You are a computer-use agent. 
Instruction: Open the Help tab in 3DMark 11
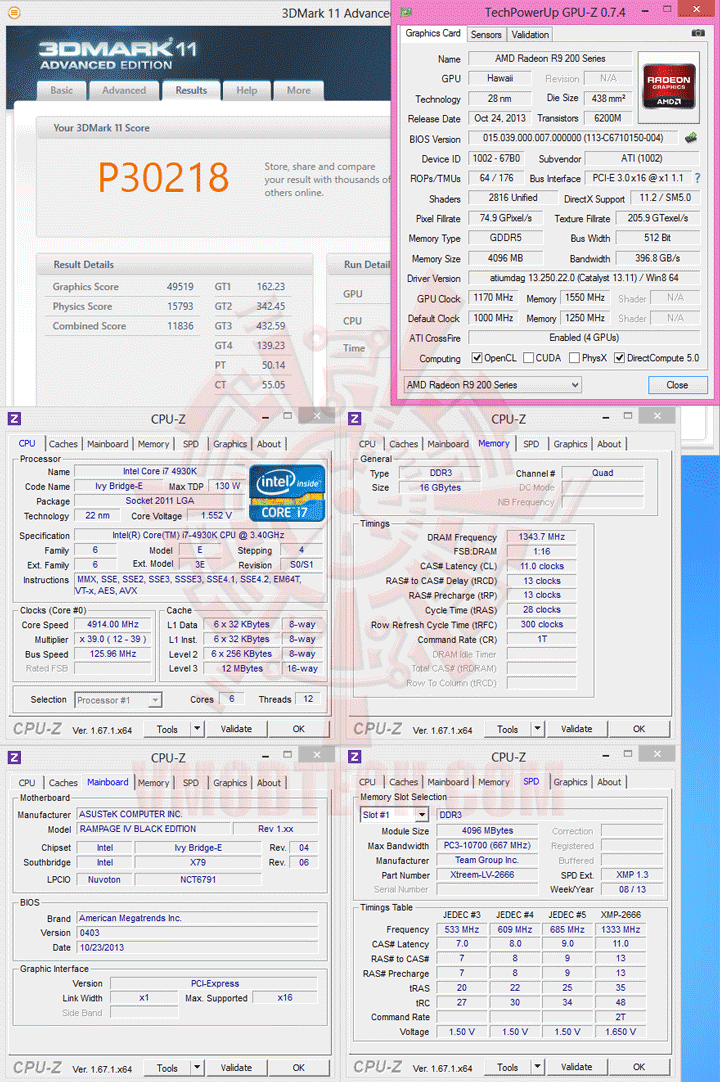tap(246, 90)
